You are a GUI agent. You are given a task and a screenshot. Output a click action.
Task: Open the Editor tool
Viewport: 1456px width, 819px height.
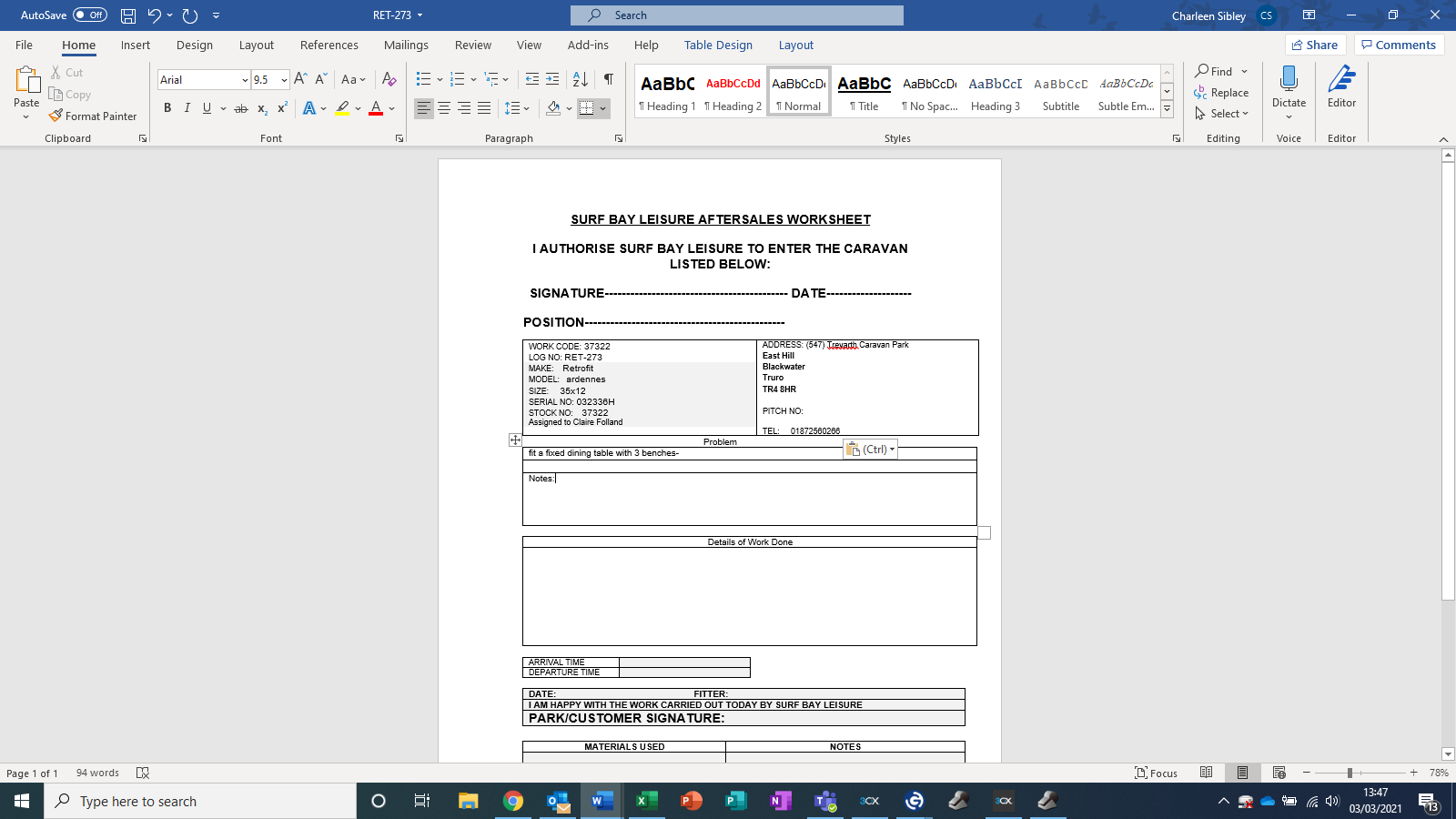coord(1341,86)
